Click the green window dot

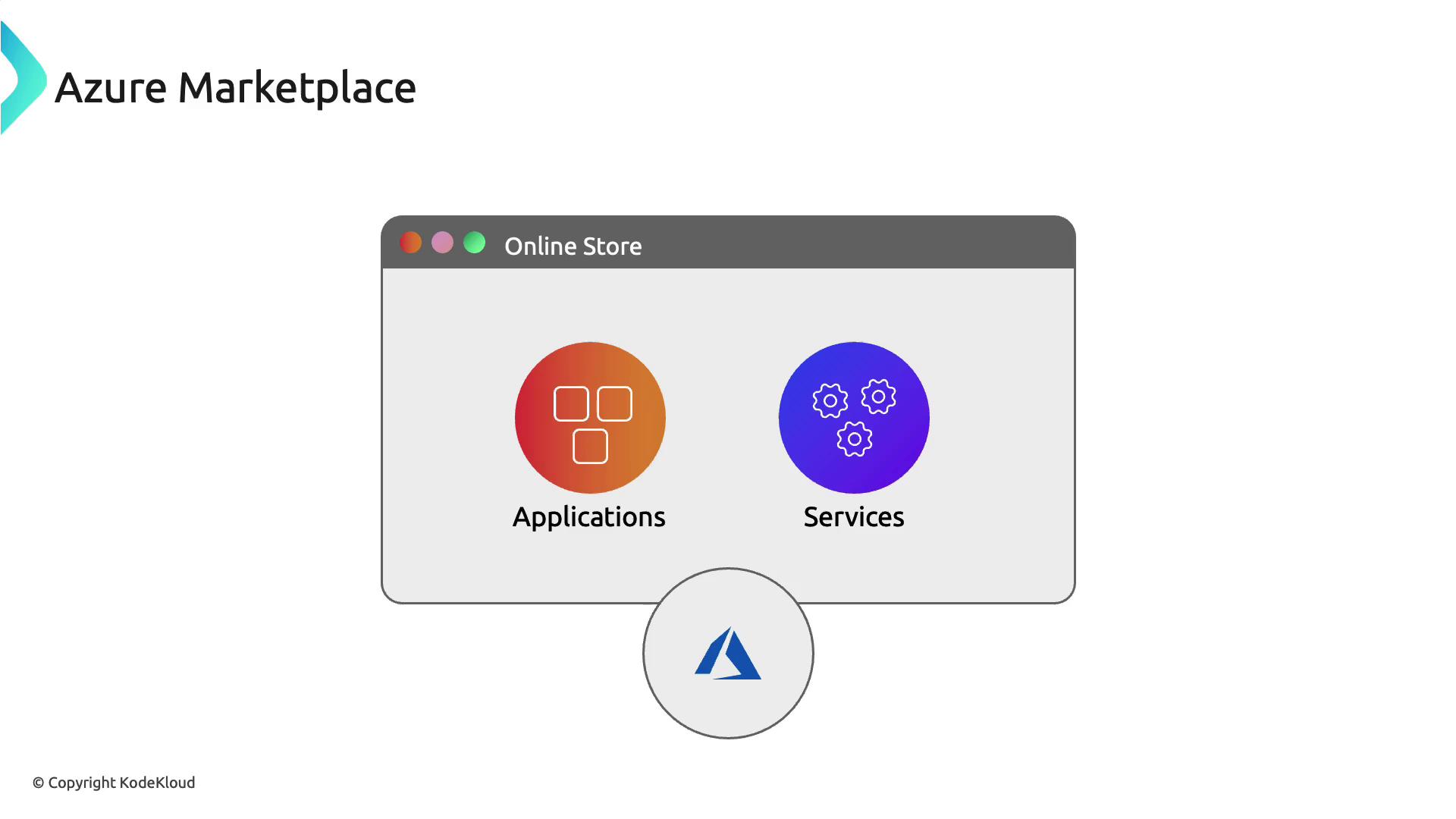click(475, 243)
